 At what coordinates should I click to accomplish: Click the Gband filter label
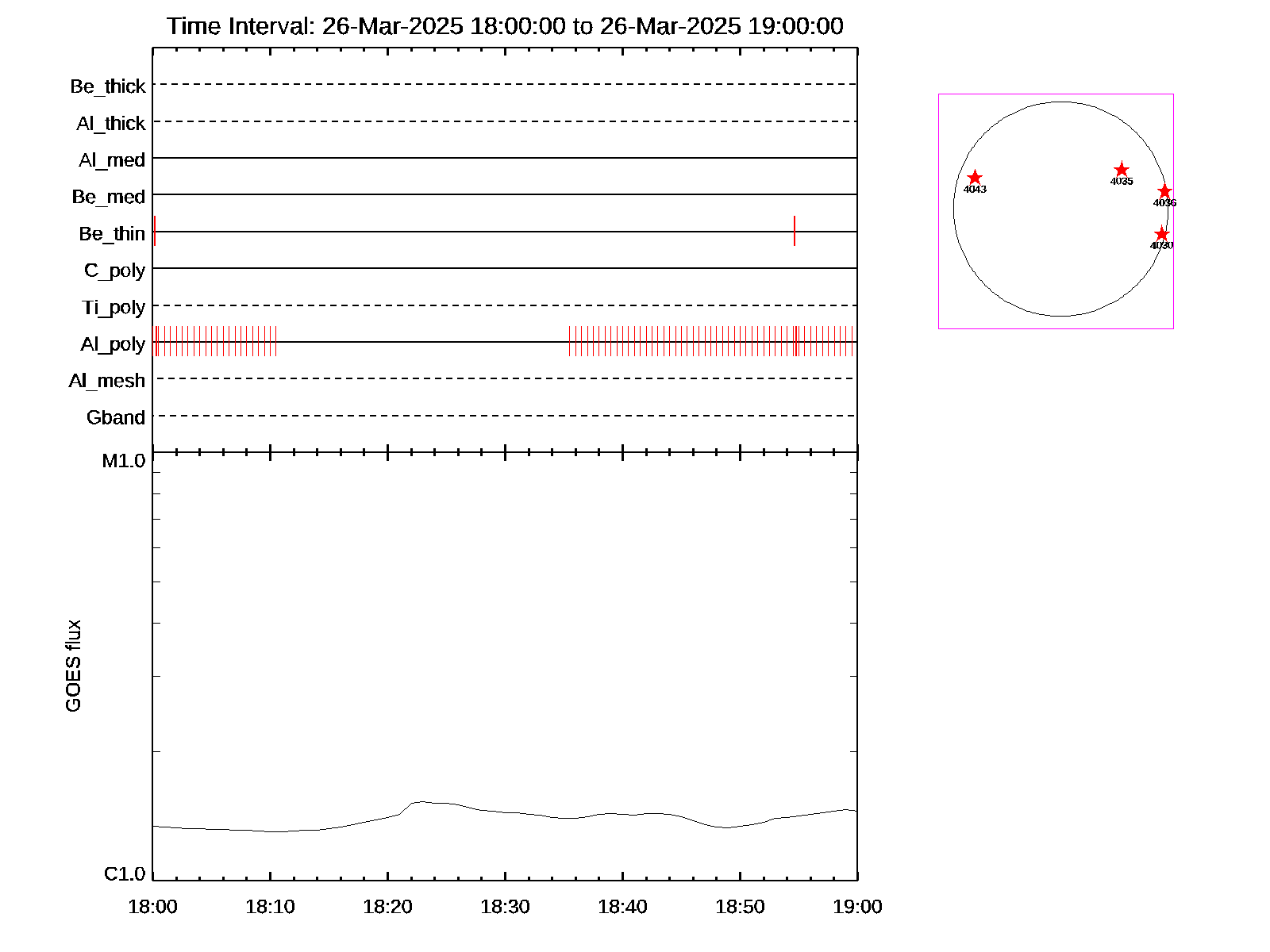(x=116, y=417)
